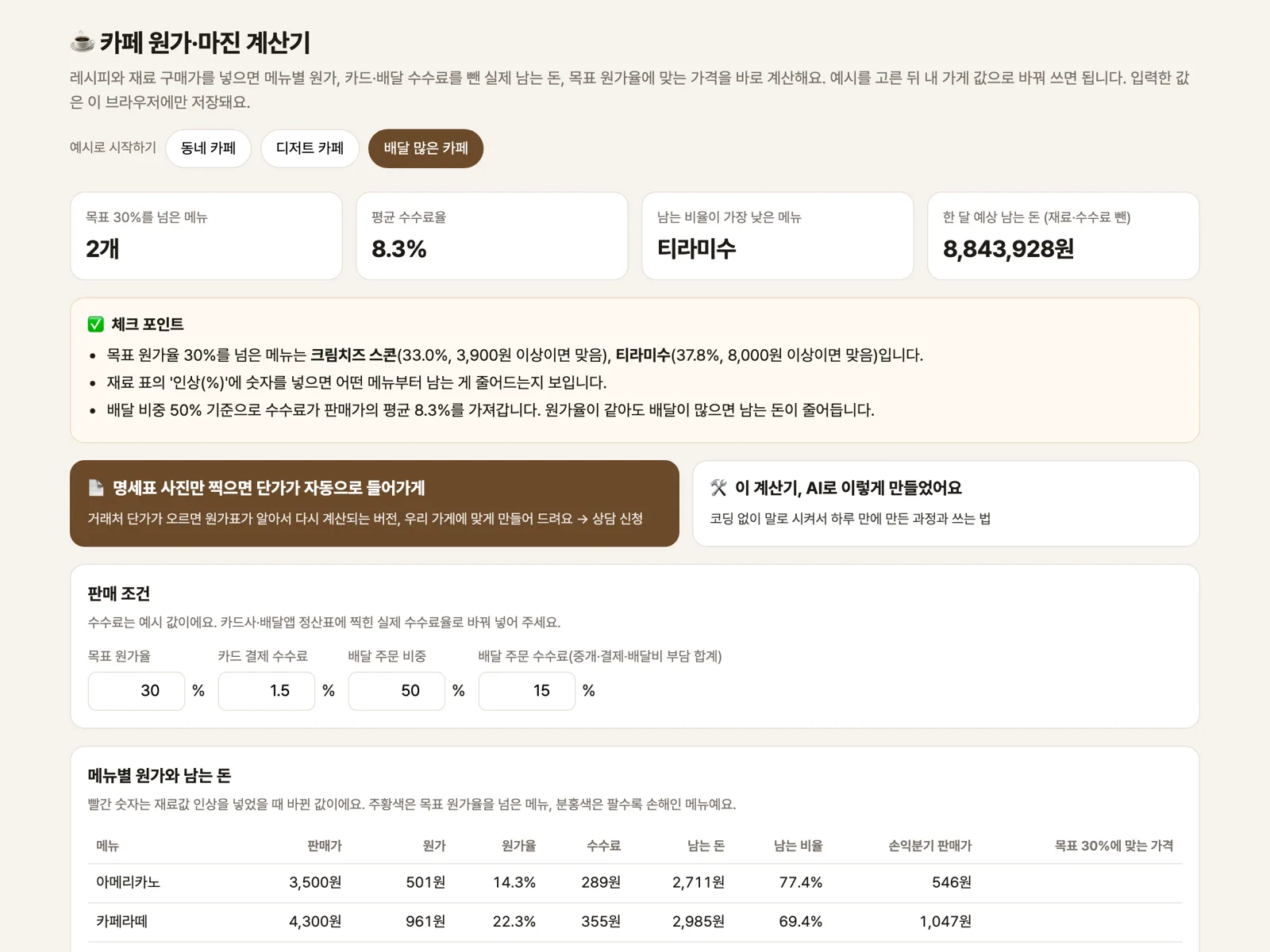This screenshot has height=952, width=1270.
Task: Click the 메뉴별 원가와 남는 돈 heading
Action: (x=160, y=776)
